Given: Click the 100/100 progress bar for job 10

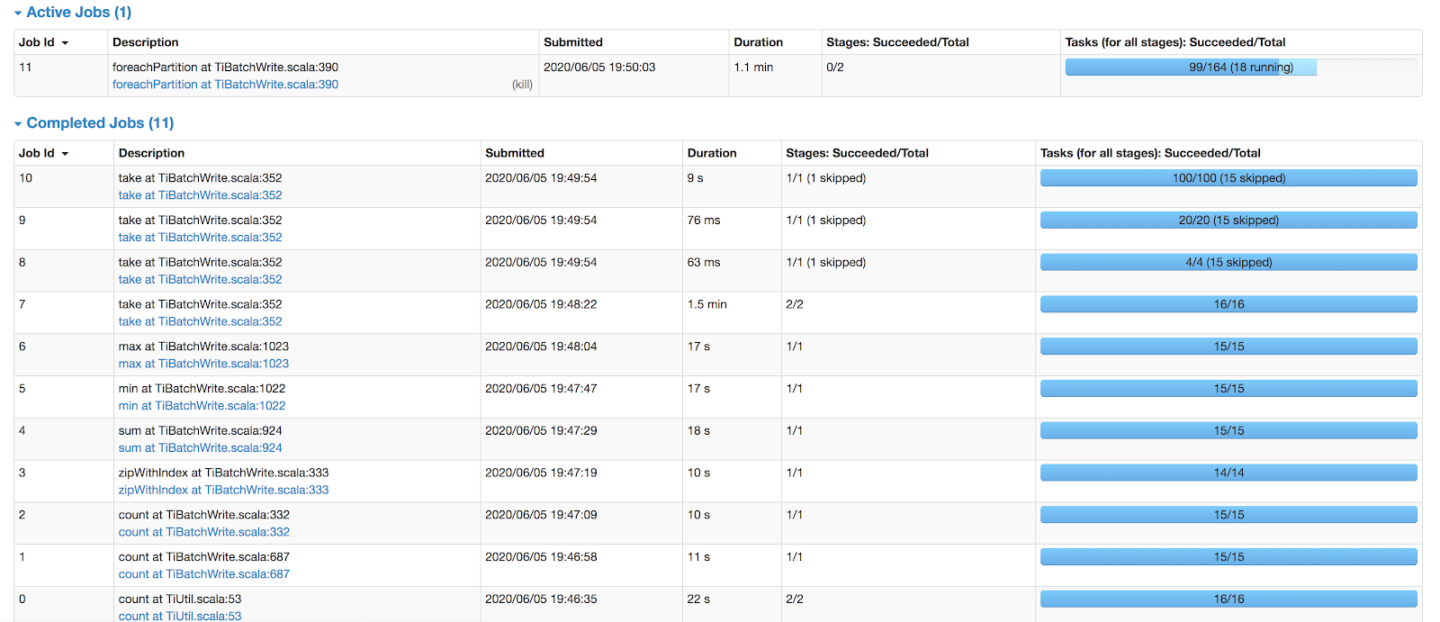Looking at the screenshot, I should coord(1227,177).
